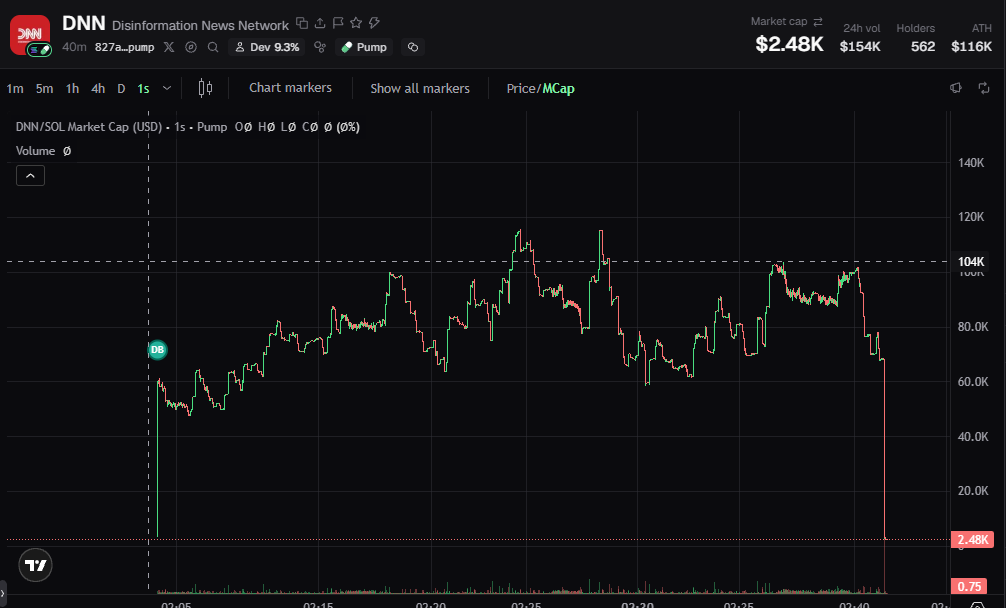The image size is (1006, 608).
Task: Search the token with the magnifier icon
Action: [x=213, y=47]
